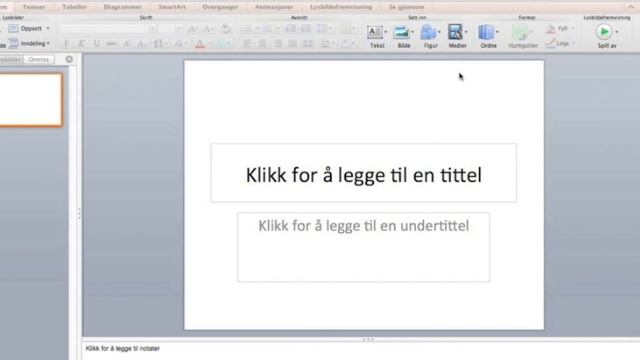640x360 pixels.
Task: Expand the arrow next to Medier
Action: coord(466,32)
